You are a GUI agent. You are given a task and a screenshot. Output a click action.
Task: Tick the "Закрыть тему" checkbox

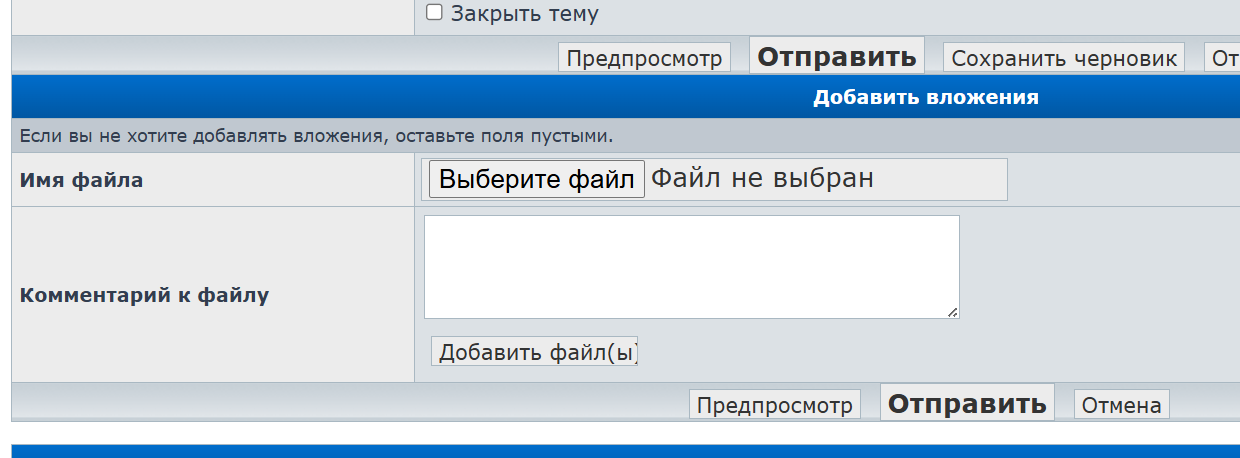click(x=434, y=13)
